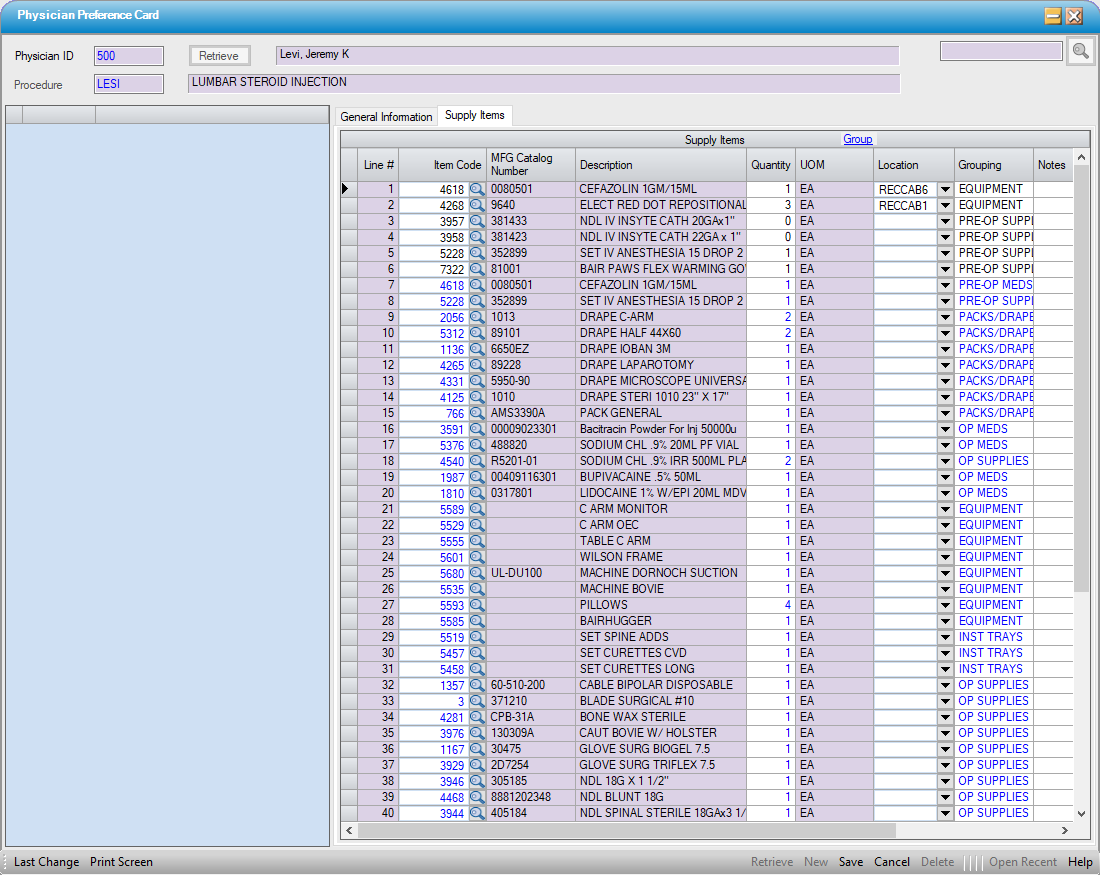Click lookup icon beside item code 4268
Image resolution: width=1100 pixels, height=875 pixels.
tap(477, 205)
